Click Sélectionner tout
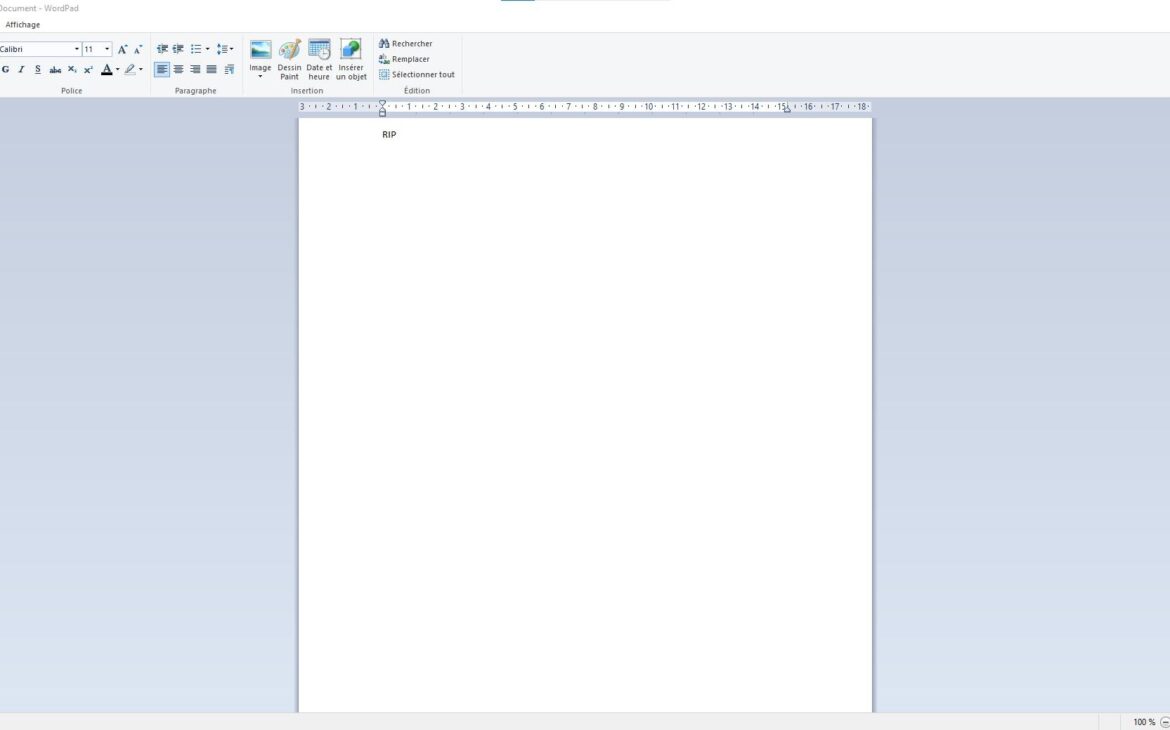The height and width of the screenshot is (730, 1170). 417,74
